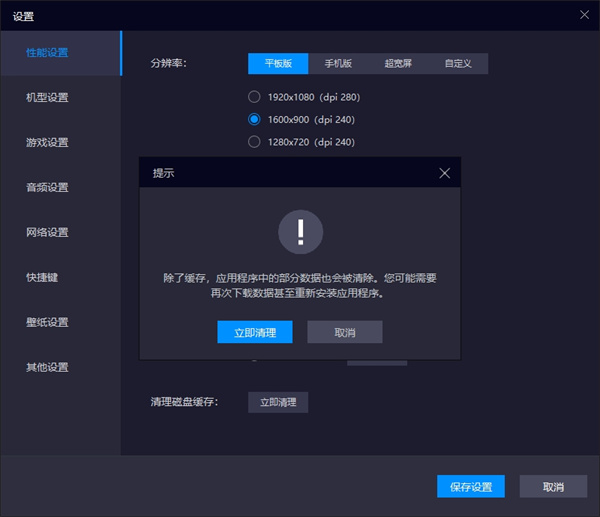Switch to 手机版 resolution tab
Viewport: 600px width, 517px height.
point(338,64)
